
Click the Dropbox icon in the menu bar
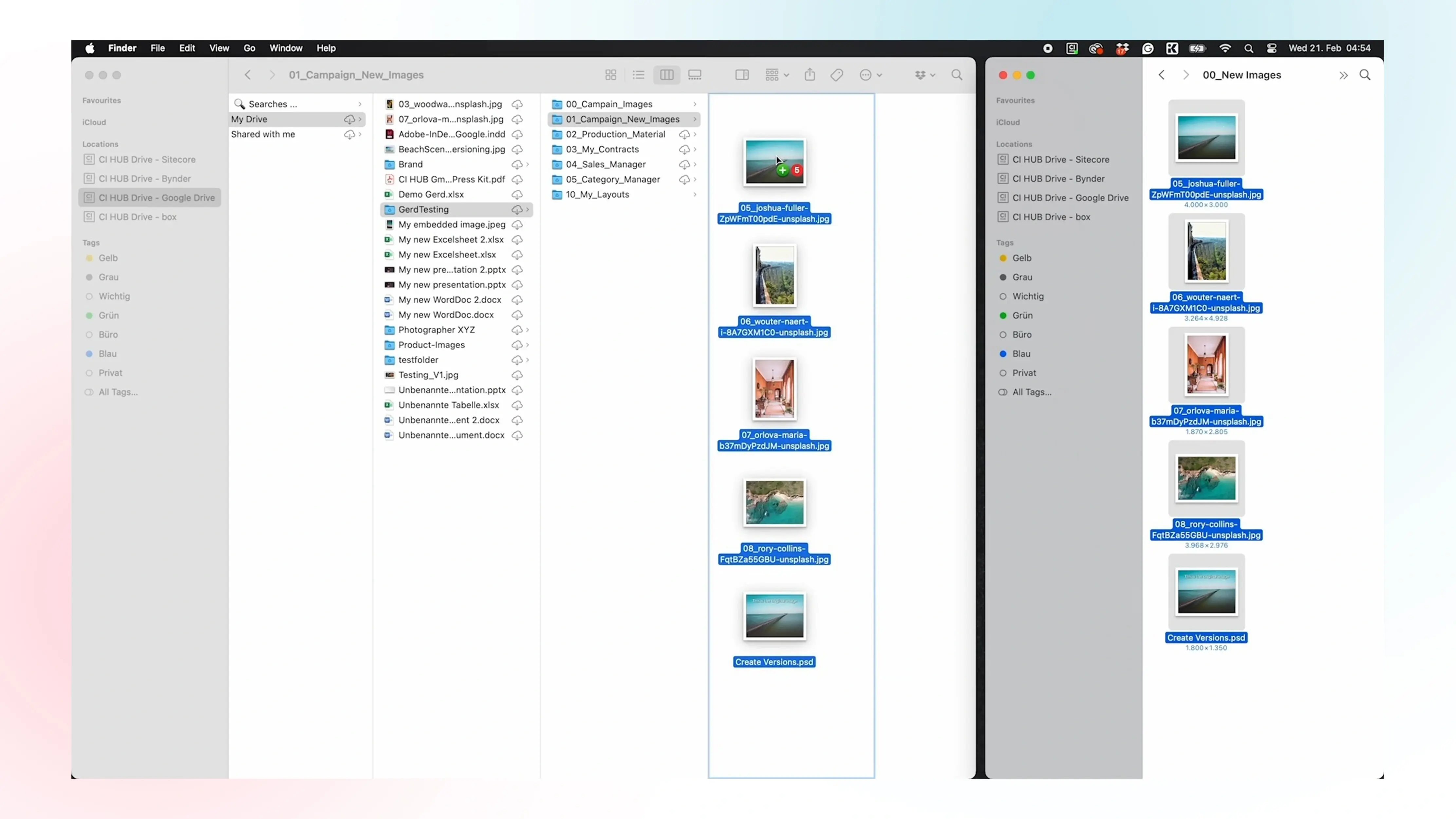[1122, 48]
